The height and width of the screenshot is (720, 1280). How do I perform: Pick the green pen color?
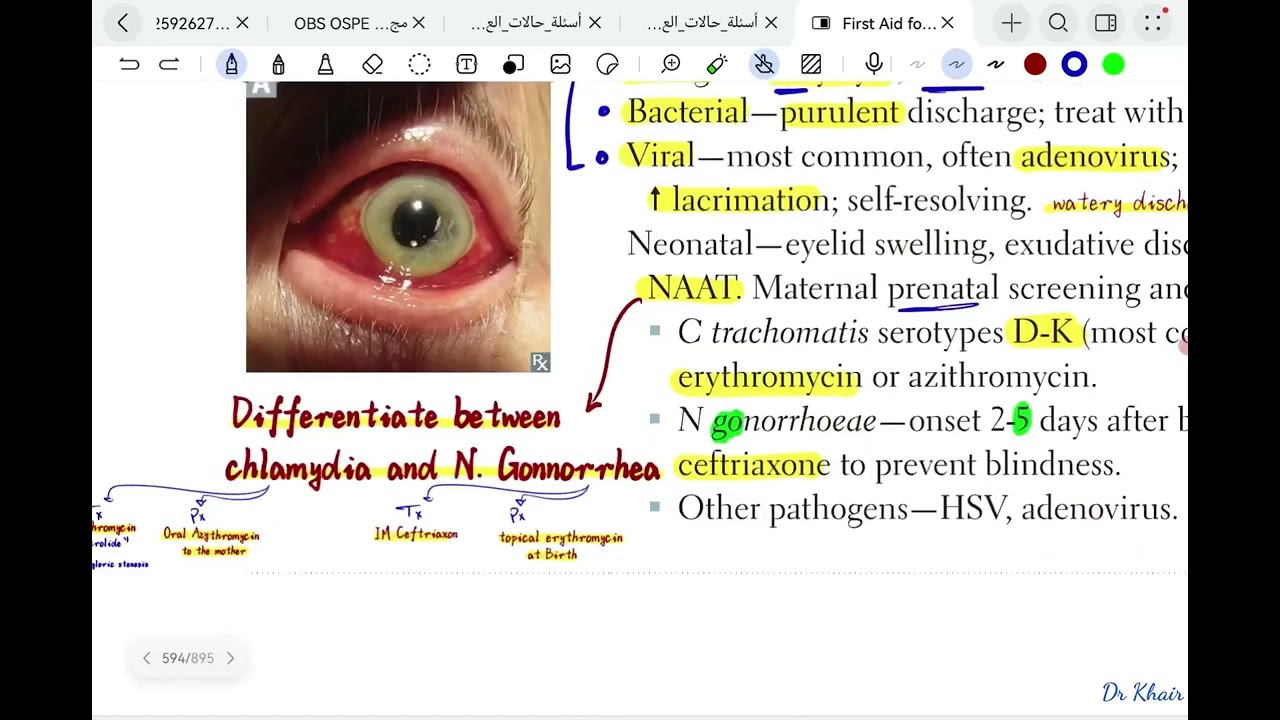[1113, 65]
